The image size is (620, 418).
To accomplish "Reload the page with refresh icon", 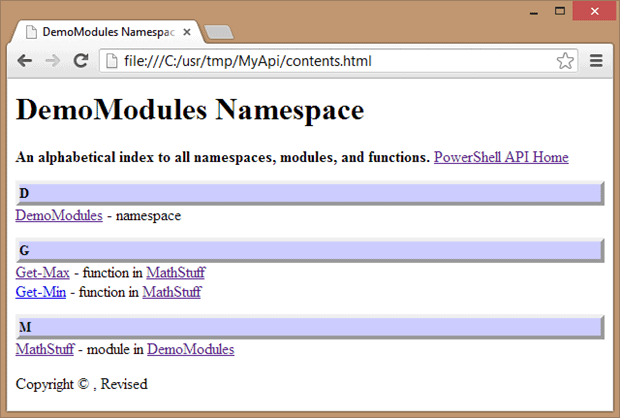I will [x=81, y=60].
